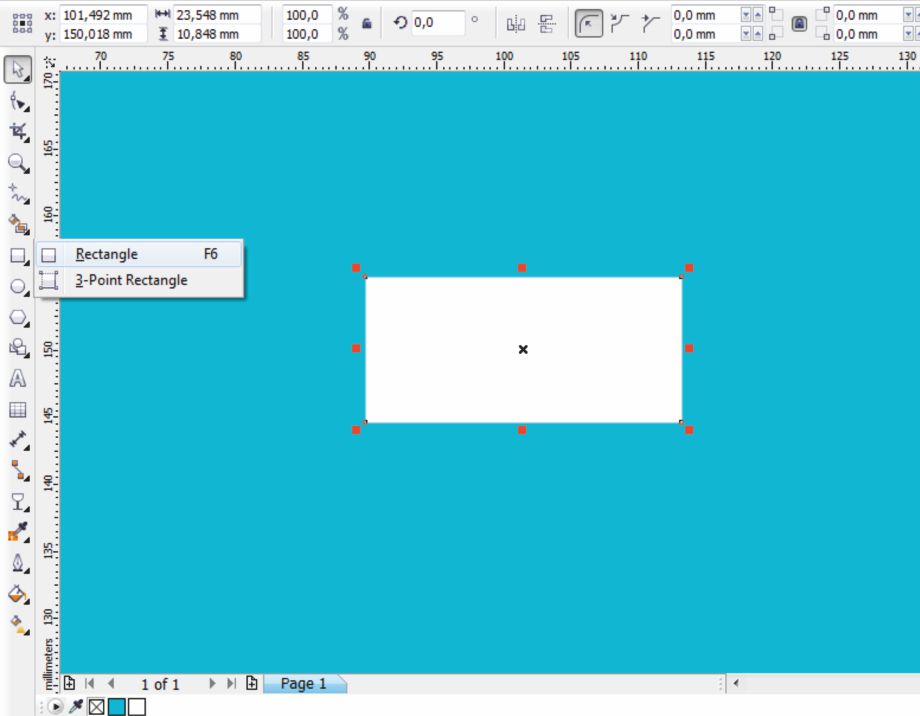Click the white document palette swatch
The width and height of the screenshot is (920, 716).
tap(137, 707)
